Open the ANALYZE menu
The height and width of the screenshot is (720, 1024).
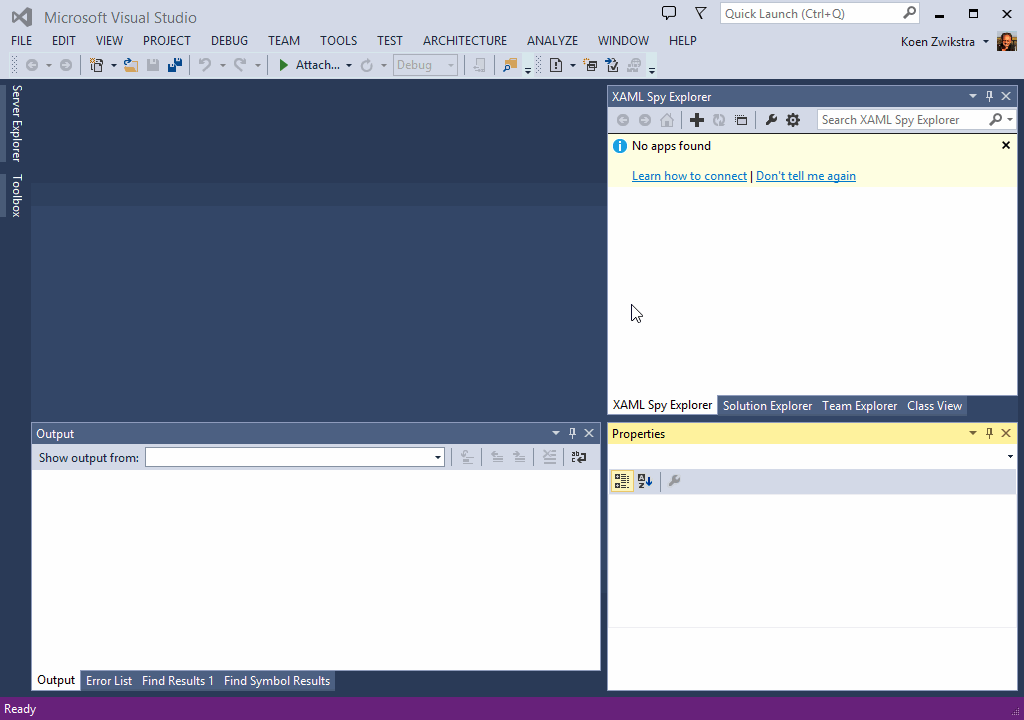pos(552,41)
